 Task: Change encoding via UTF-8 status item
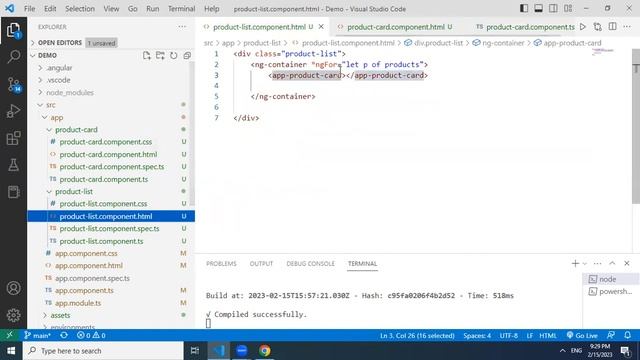click(509, 336)
